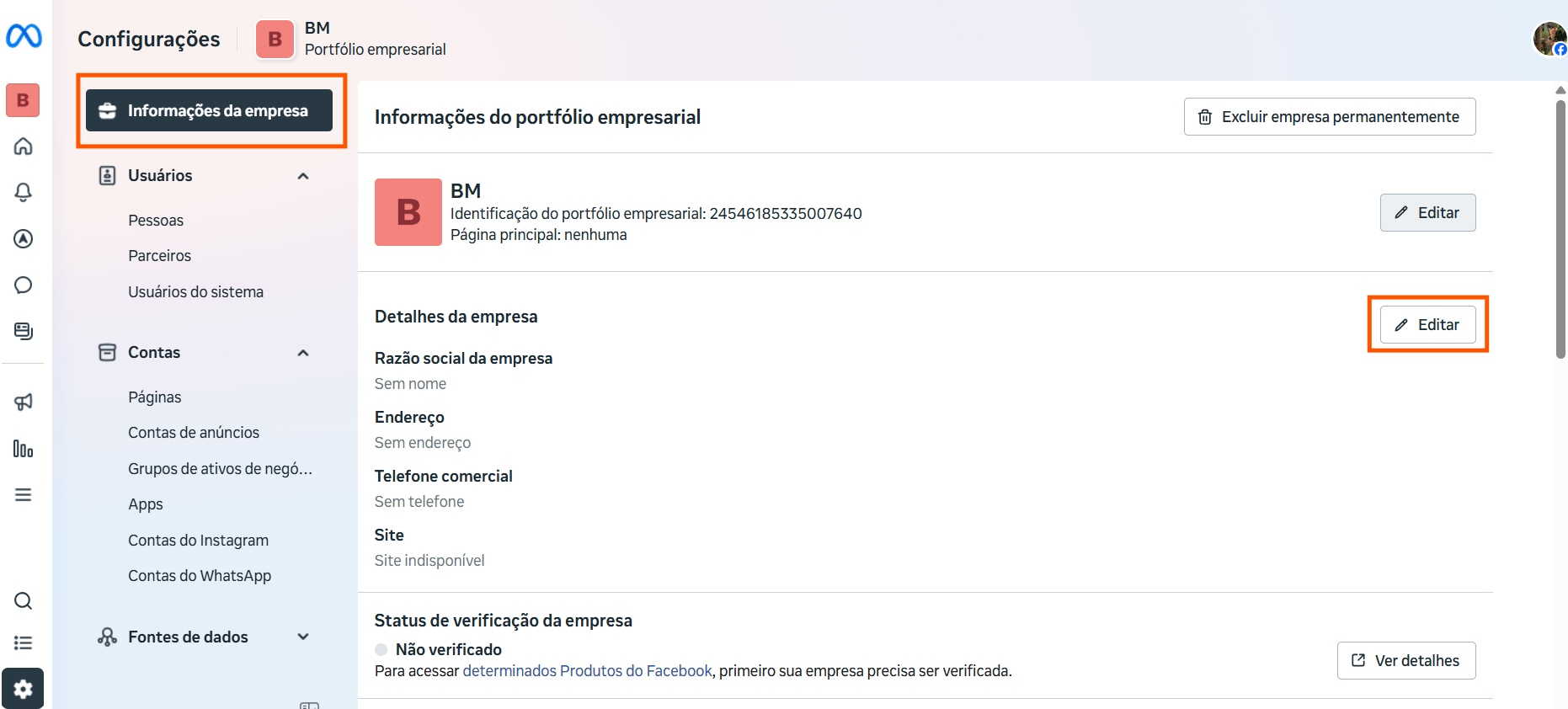
Task: Open the Meta logo home
Action: tap(24, 36)
